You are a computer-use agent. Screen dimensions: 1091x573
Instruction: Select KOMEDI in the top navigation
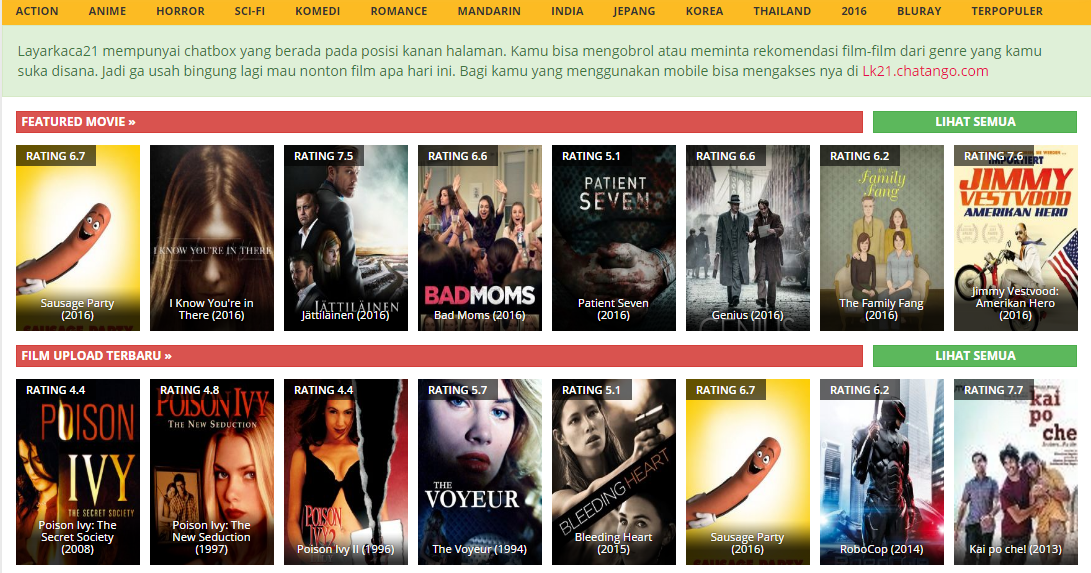[317, 11]
